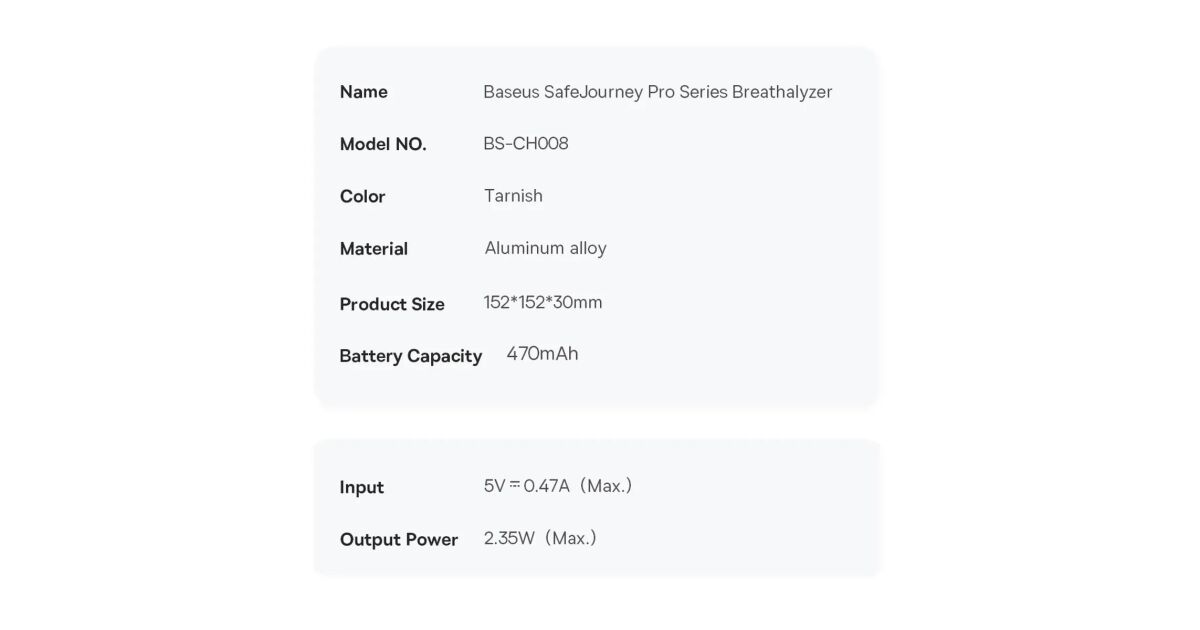This screenshot has width=1200, height=630.
Task: Select the BS-CH008 model number
Action: click(525, 144)
